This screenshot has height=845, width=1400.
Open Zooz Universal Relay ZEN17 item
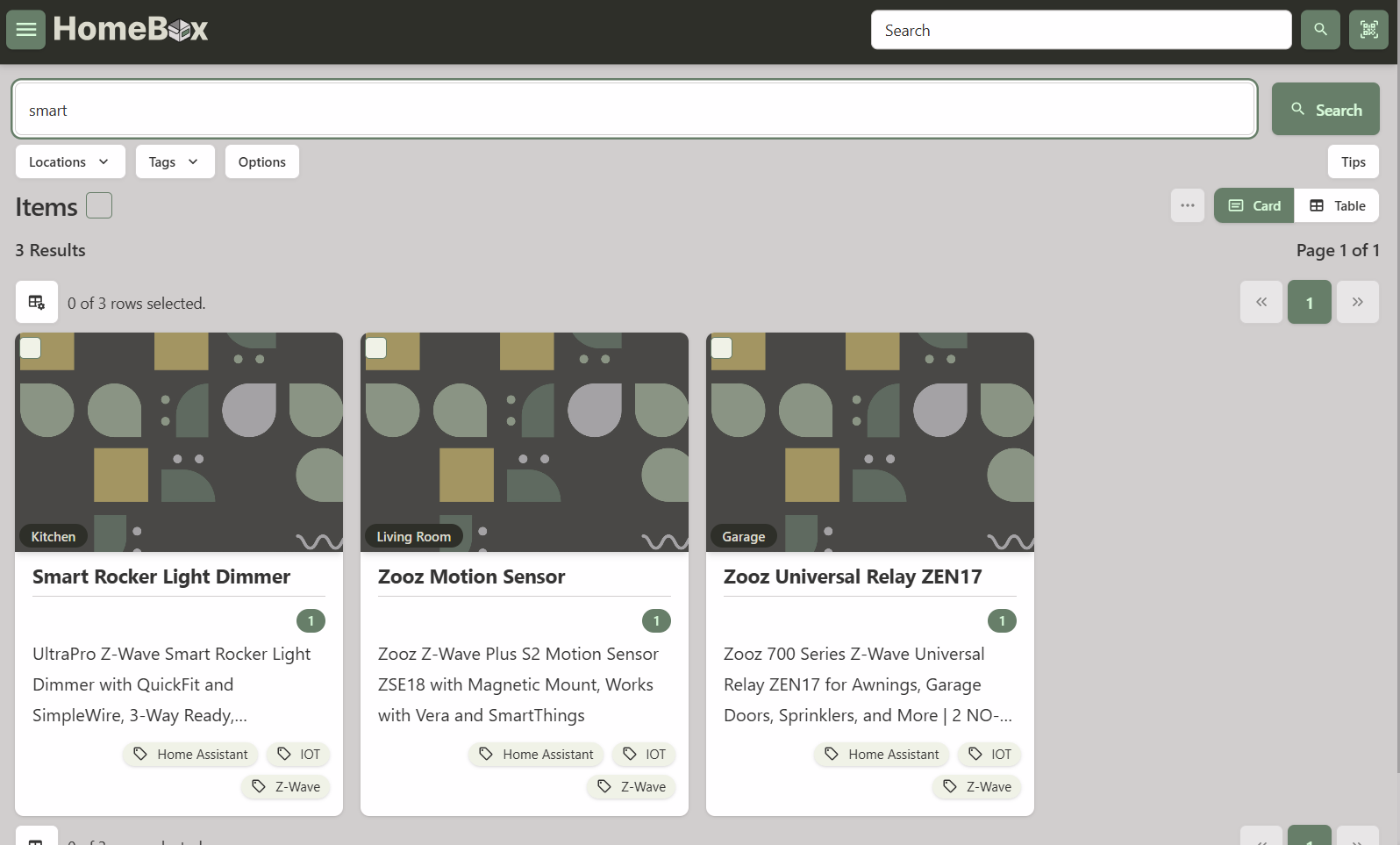[853, 576]
